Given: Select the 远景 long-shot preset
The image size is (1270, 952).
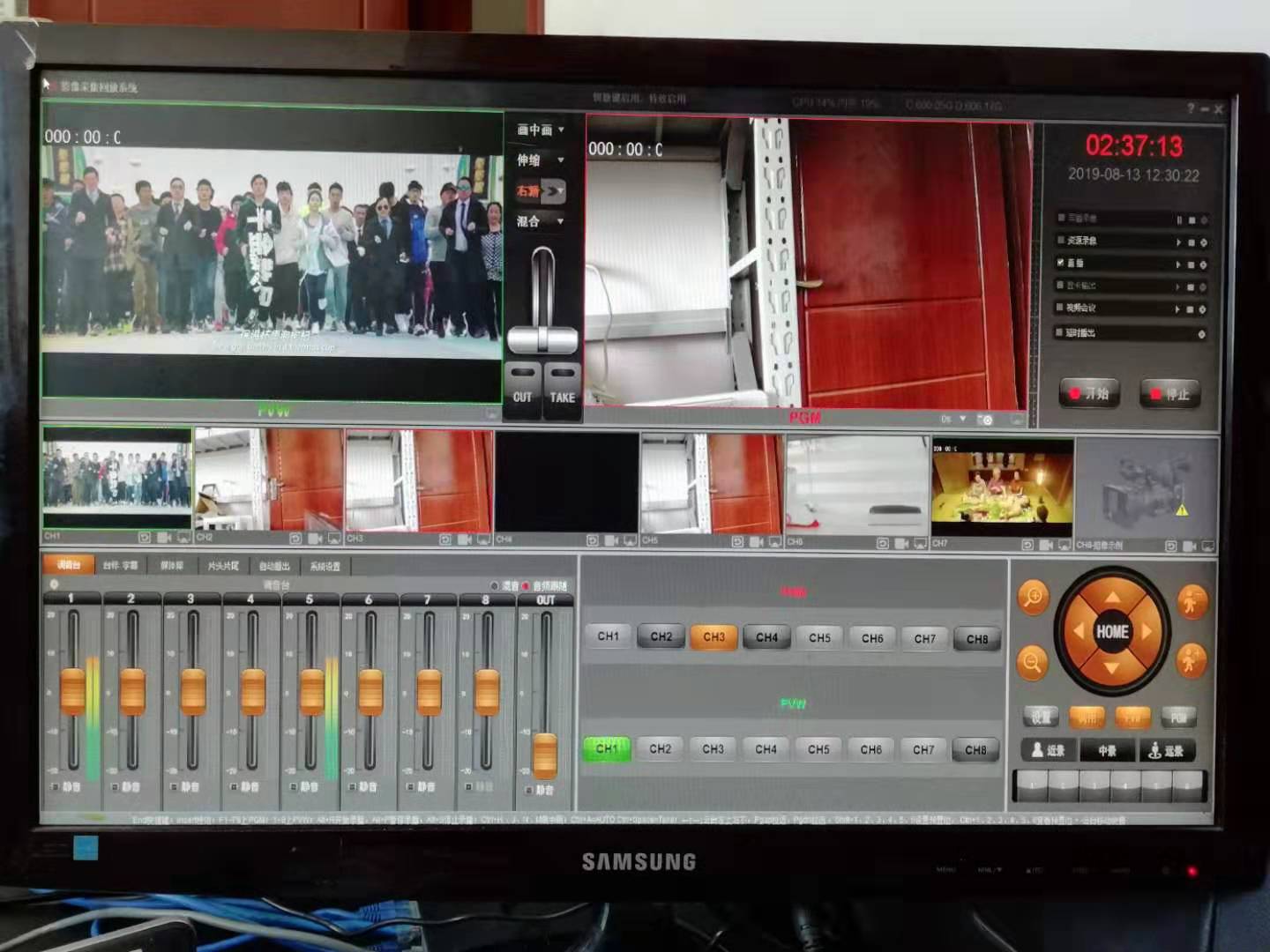Looking at the screenshot, I should tap(1167, 750).
